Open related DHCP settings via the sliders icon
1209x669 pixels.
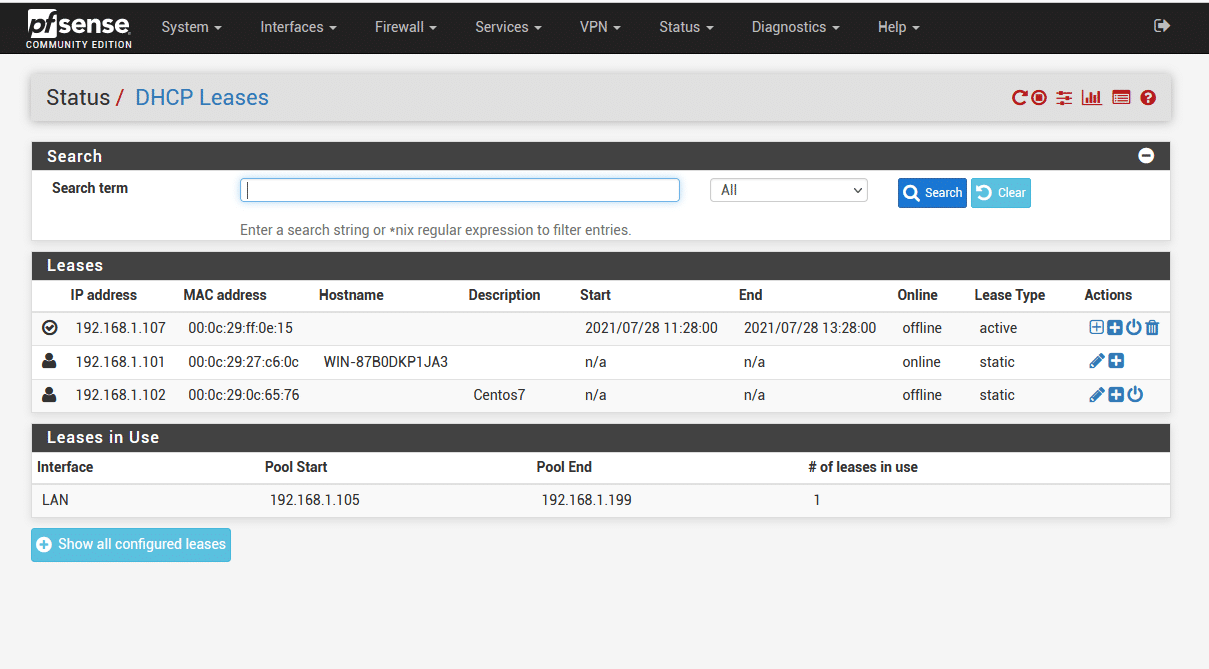point(1064,97)
